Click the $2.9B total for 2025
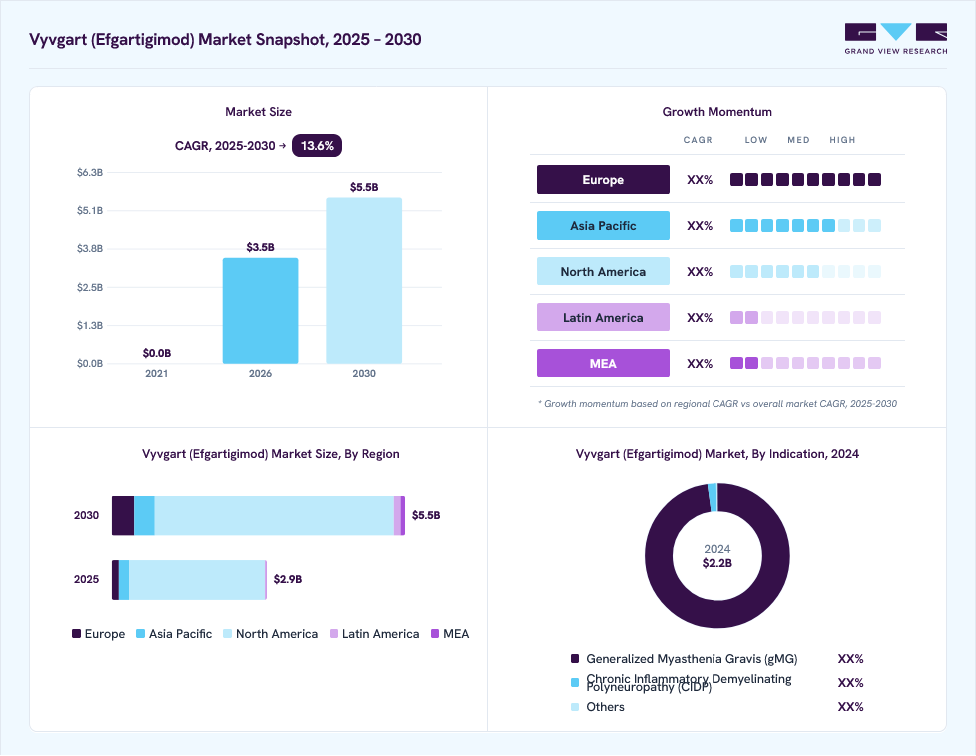 coord(288,579)
